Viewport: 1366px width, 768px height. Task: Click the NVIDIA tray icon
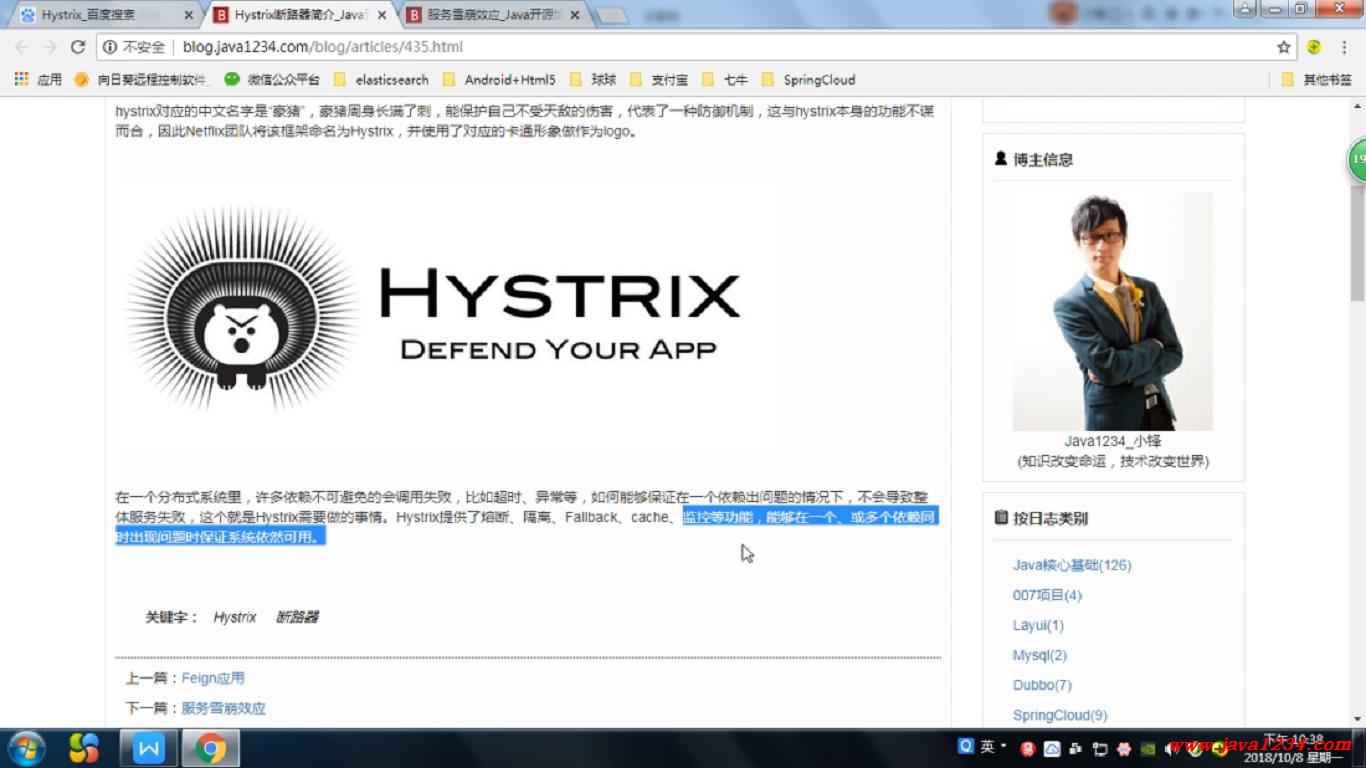point(1148,749)
